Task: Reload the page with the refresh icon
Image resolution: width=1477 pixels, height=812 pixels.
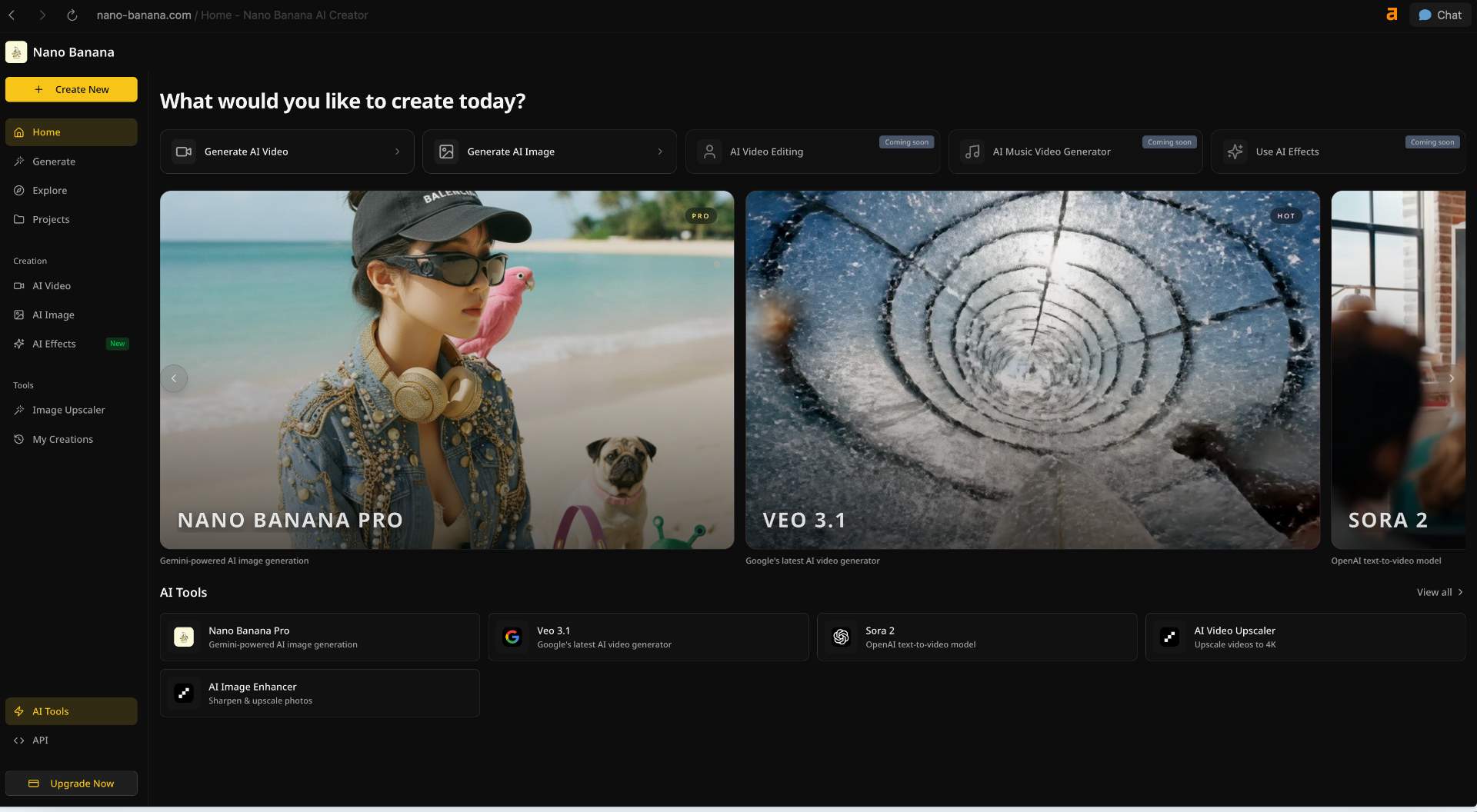Action: (72, 15)
